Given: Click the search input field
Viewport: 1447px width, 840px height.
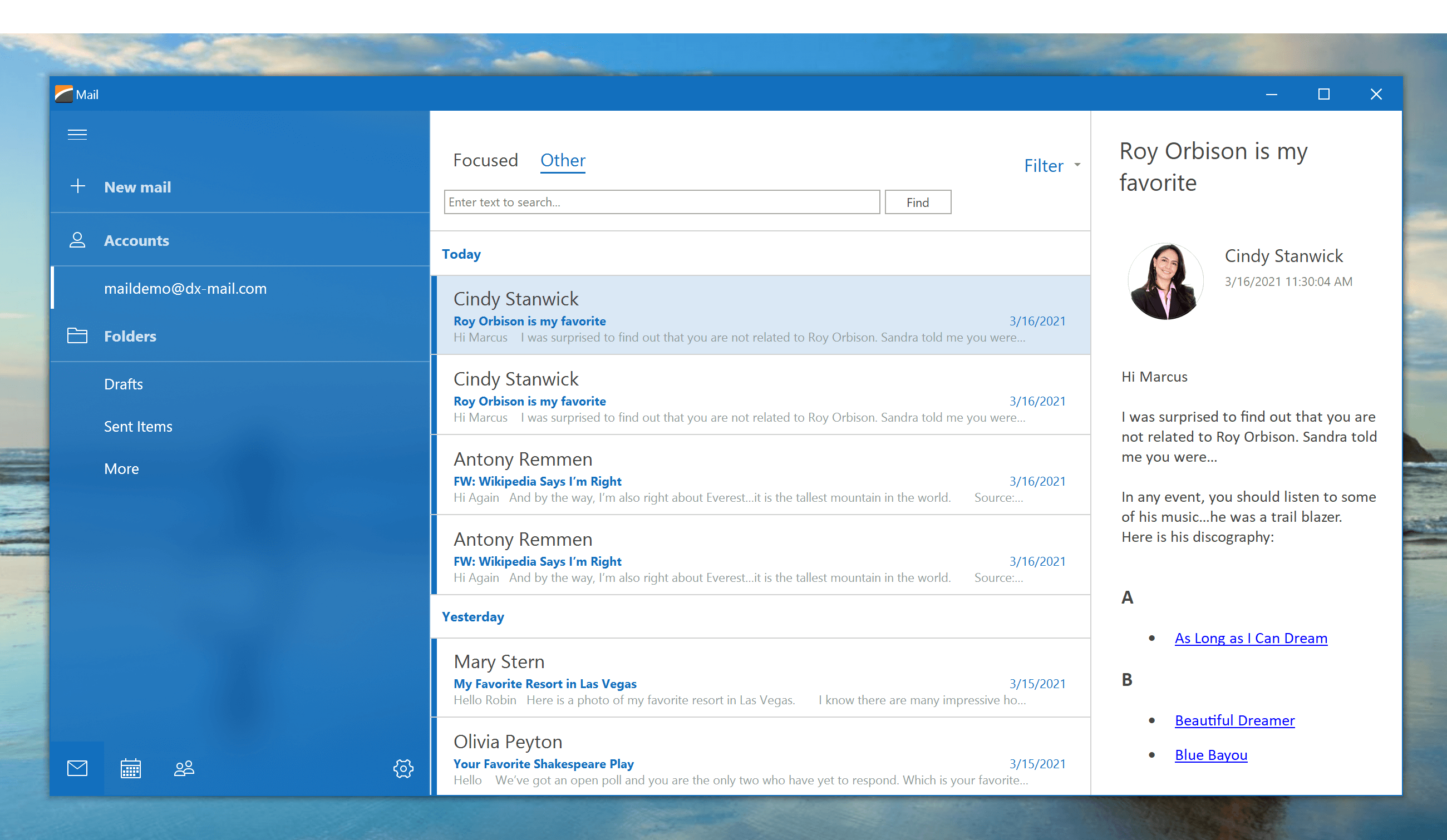Looking at the screenshot, I should click(x=660, y=202).
